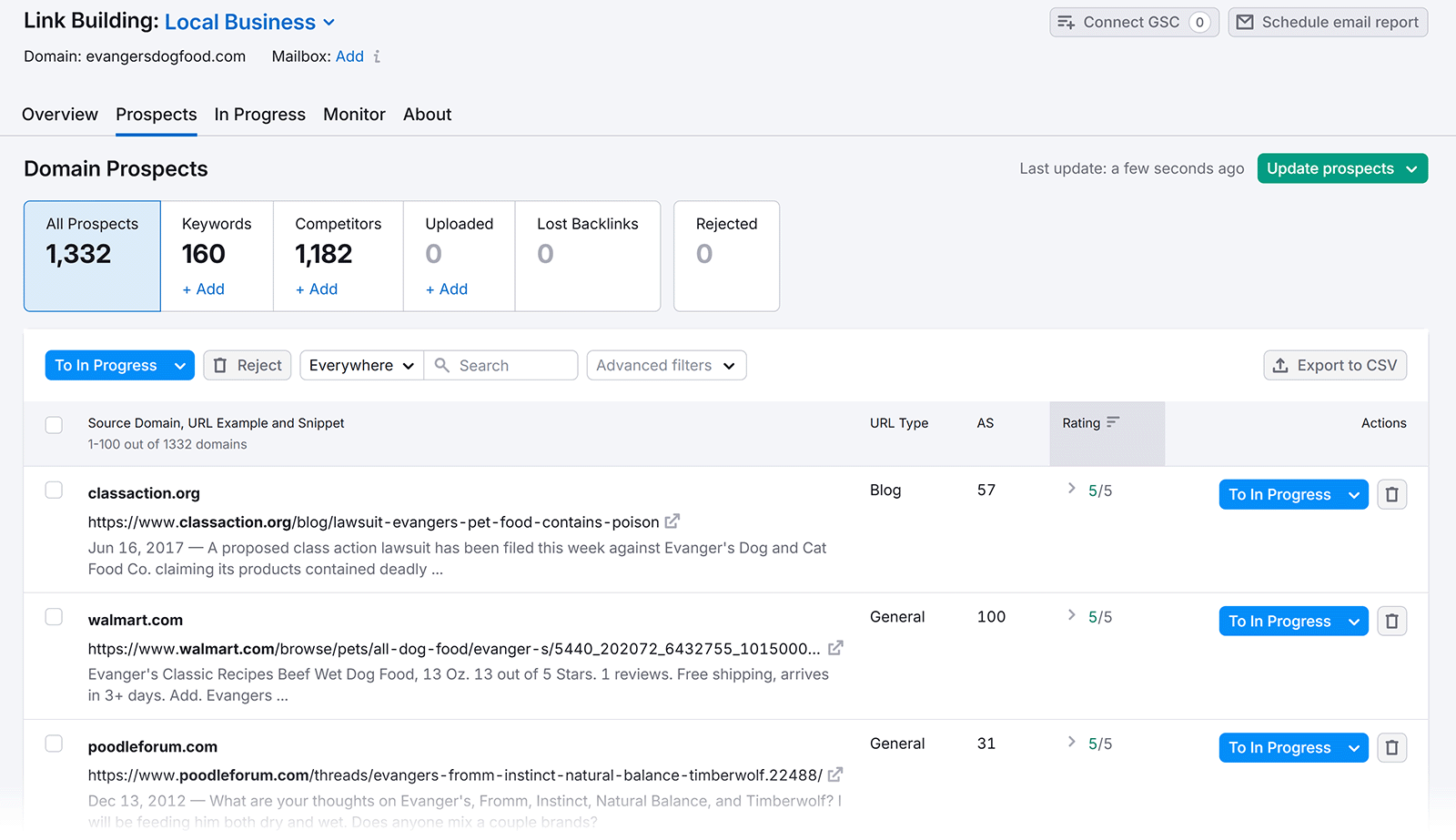Click the info icon next to Mailbox Add

click(x=377, y=56)
